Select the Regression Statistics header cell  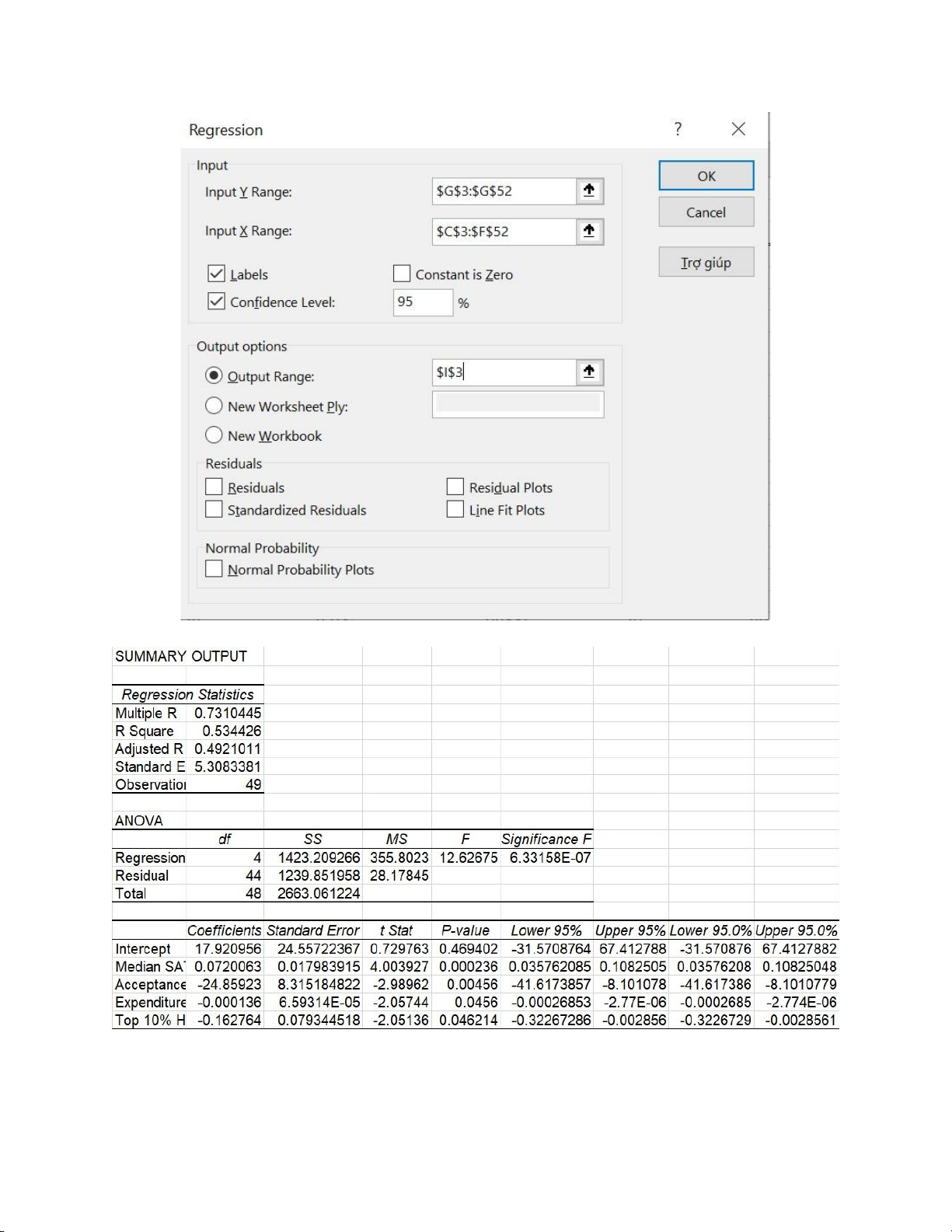pos(188,695)
